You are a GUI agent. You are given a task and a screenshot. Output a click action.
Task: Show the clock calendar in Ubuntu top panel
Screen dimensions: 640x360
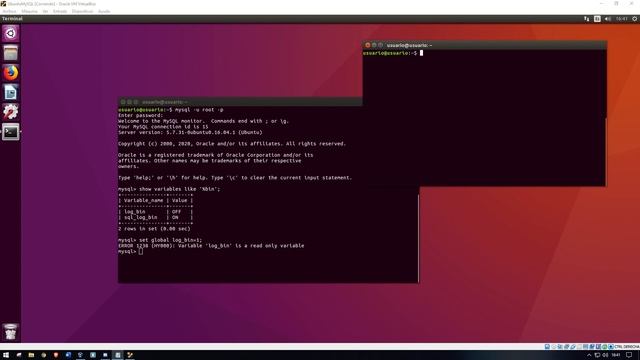tap(622, 19)
